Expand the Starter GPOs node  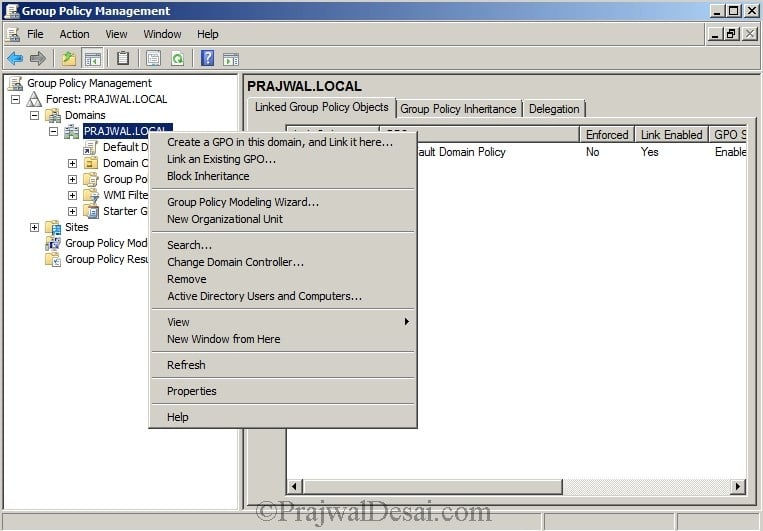click(x=73, y=211)
